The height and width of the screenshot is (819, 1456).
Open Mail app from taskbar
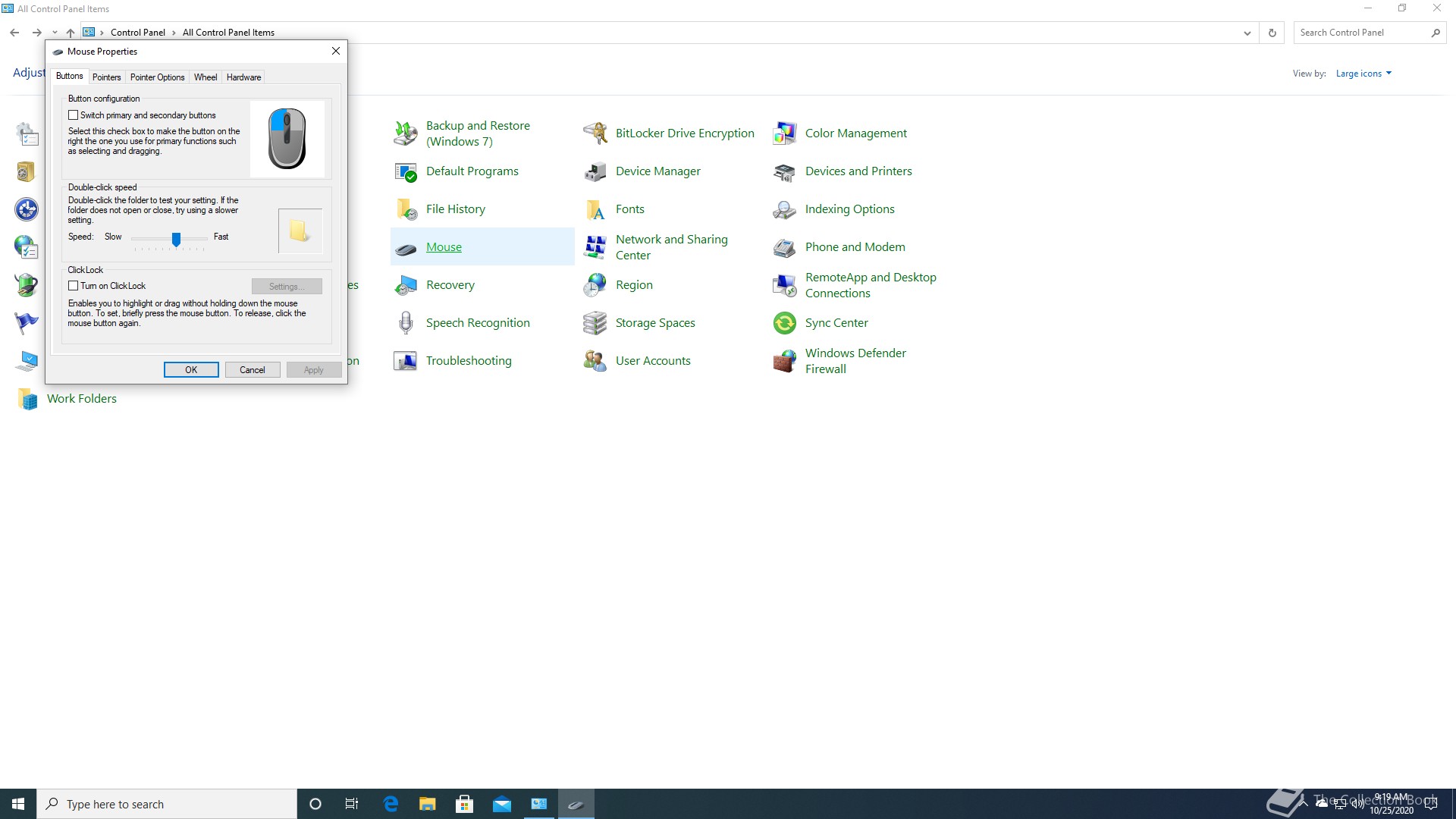[x=502, y=804]
